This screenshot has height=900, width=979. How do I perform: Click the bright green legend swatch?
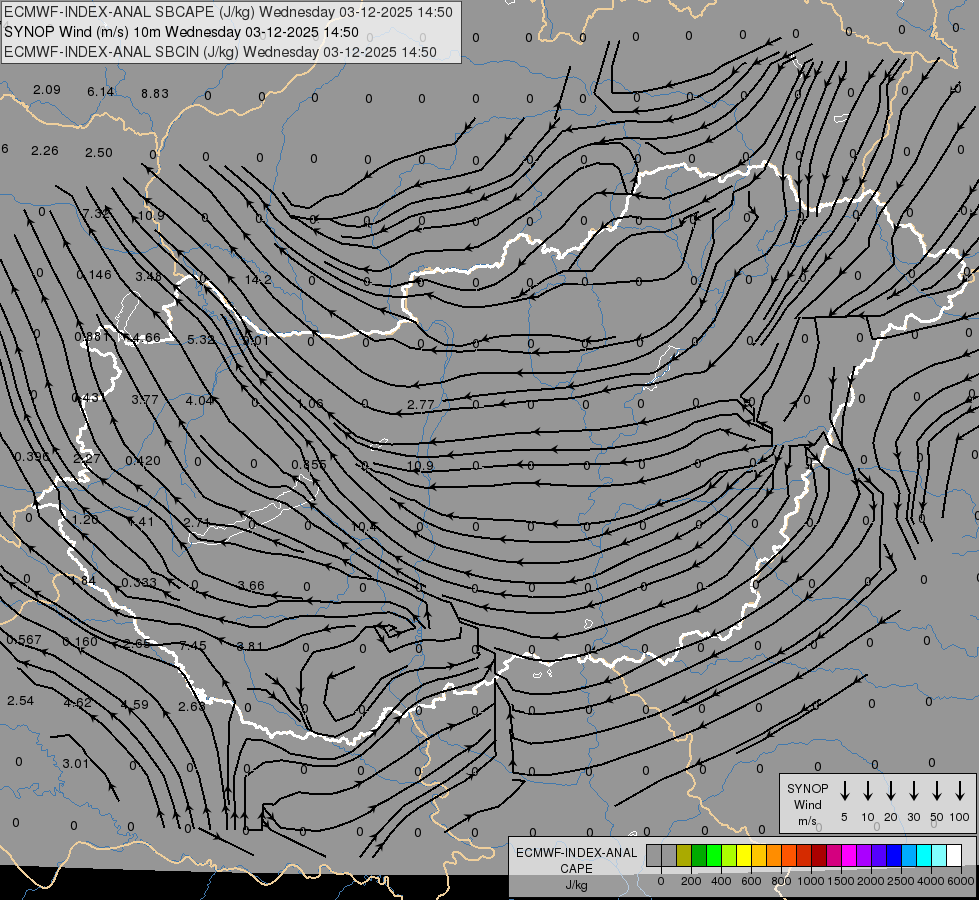(x=714, y=856)
